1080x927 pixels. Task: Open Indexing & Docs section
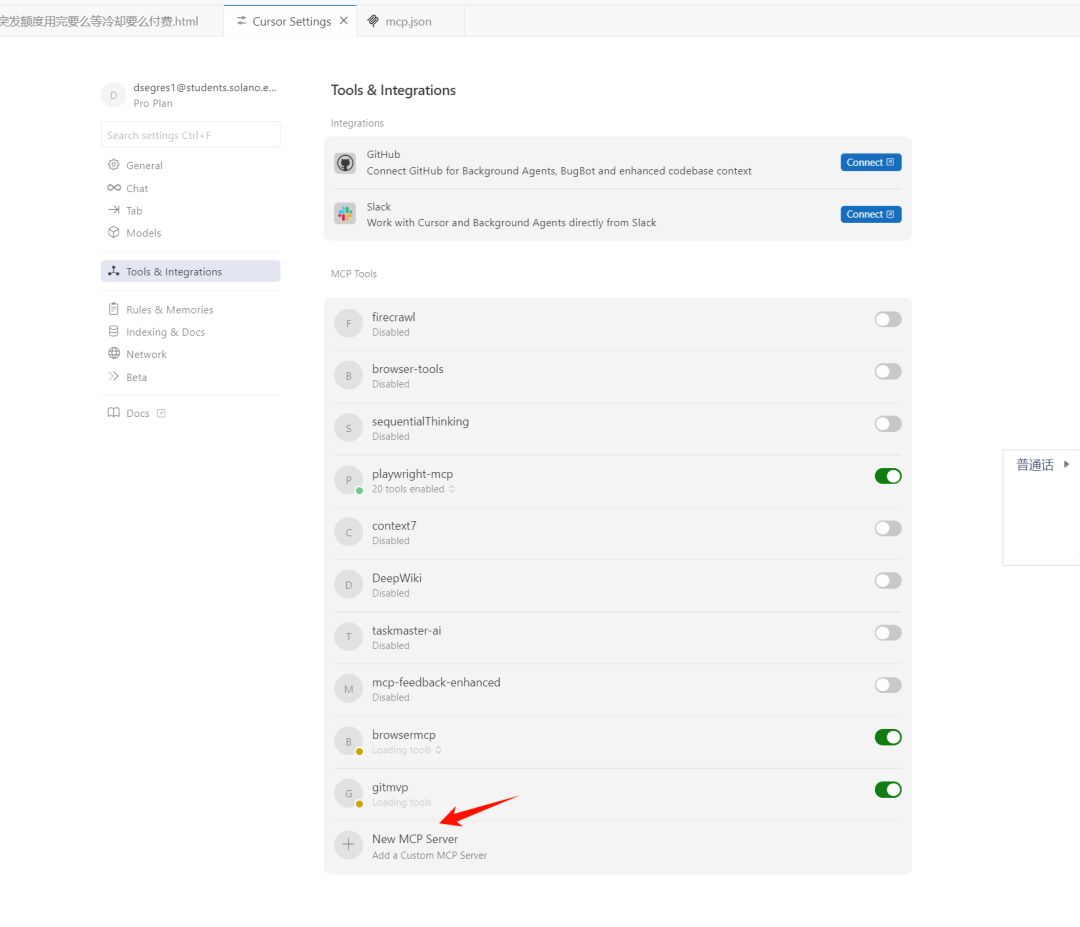pos(191,332)
